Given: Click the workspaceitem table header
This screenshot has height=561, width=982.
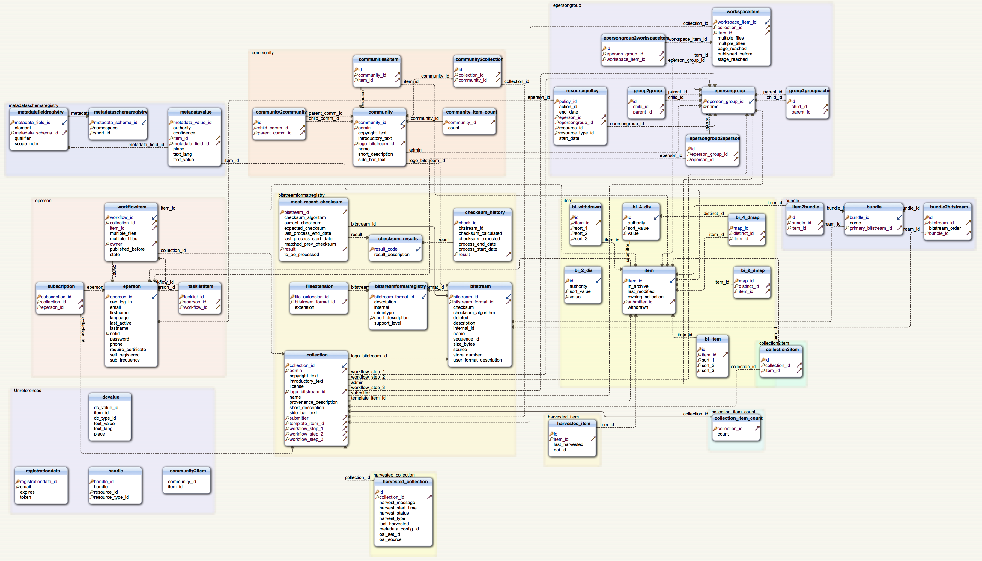Looking at the screenshot, I should point(741,11).
